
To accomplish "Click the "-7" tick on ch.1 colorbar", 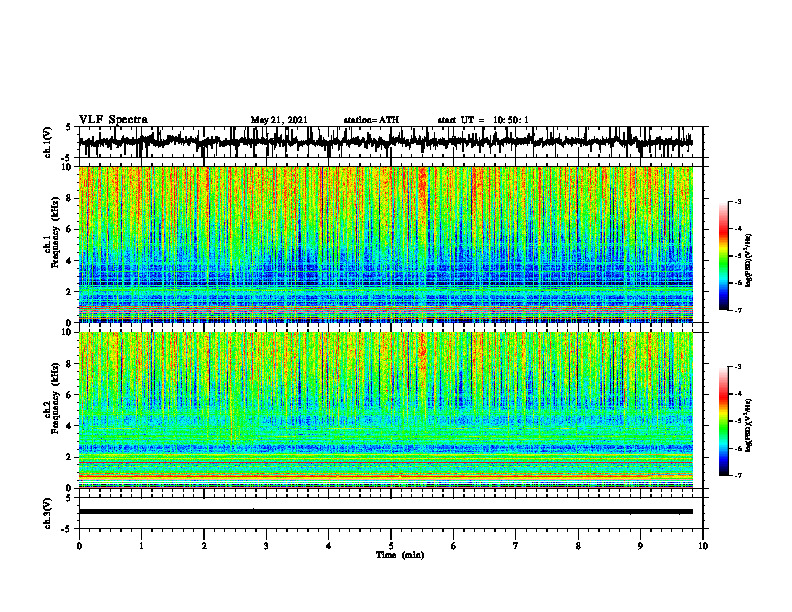I will pos(738,310).
